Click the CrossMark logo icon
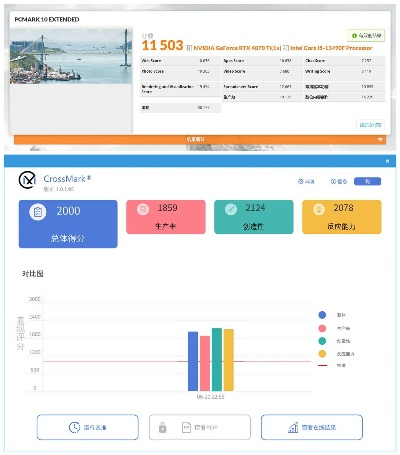The image size is (400, 455). click(x=27, y=180)
